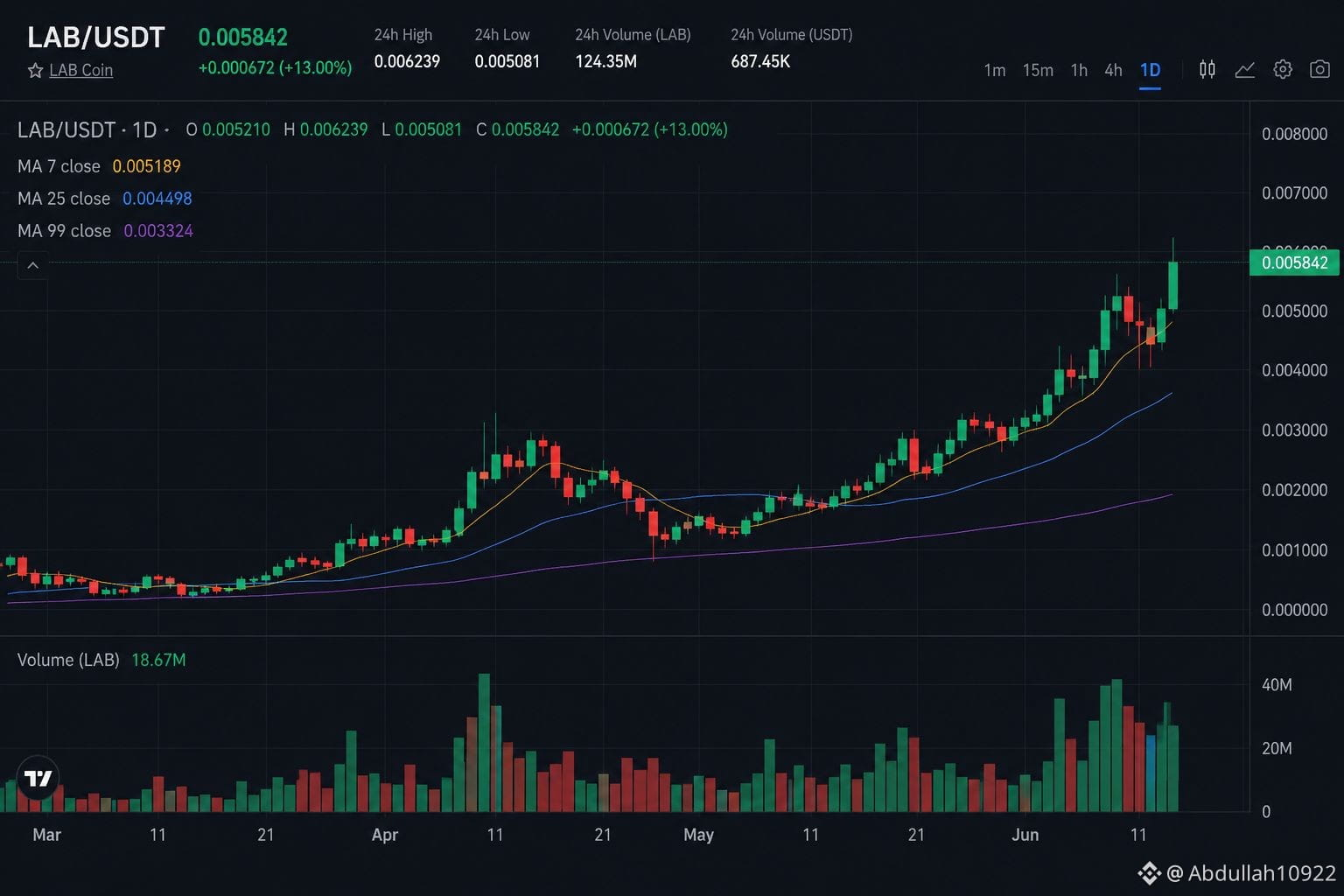Click the 0.000000 price axis label
1344x896 pixels.
point(1294,610)
